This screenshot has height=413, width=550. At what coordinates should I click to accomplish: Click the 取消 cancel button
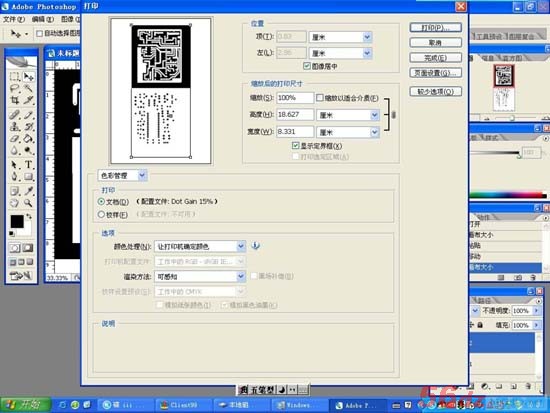click(435, 43)
